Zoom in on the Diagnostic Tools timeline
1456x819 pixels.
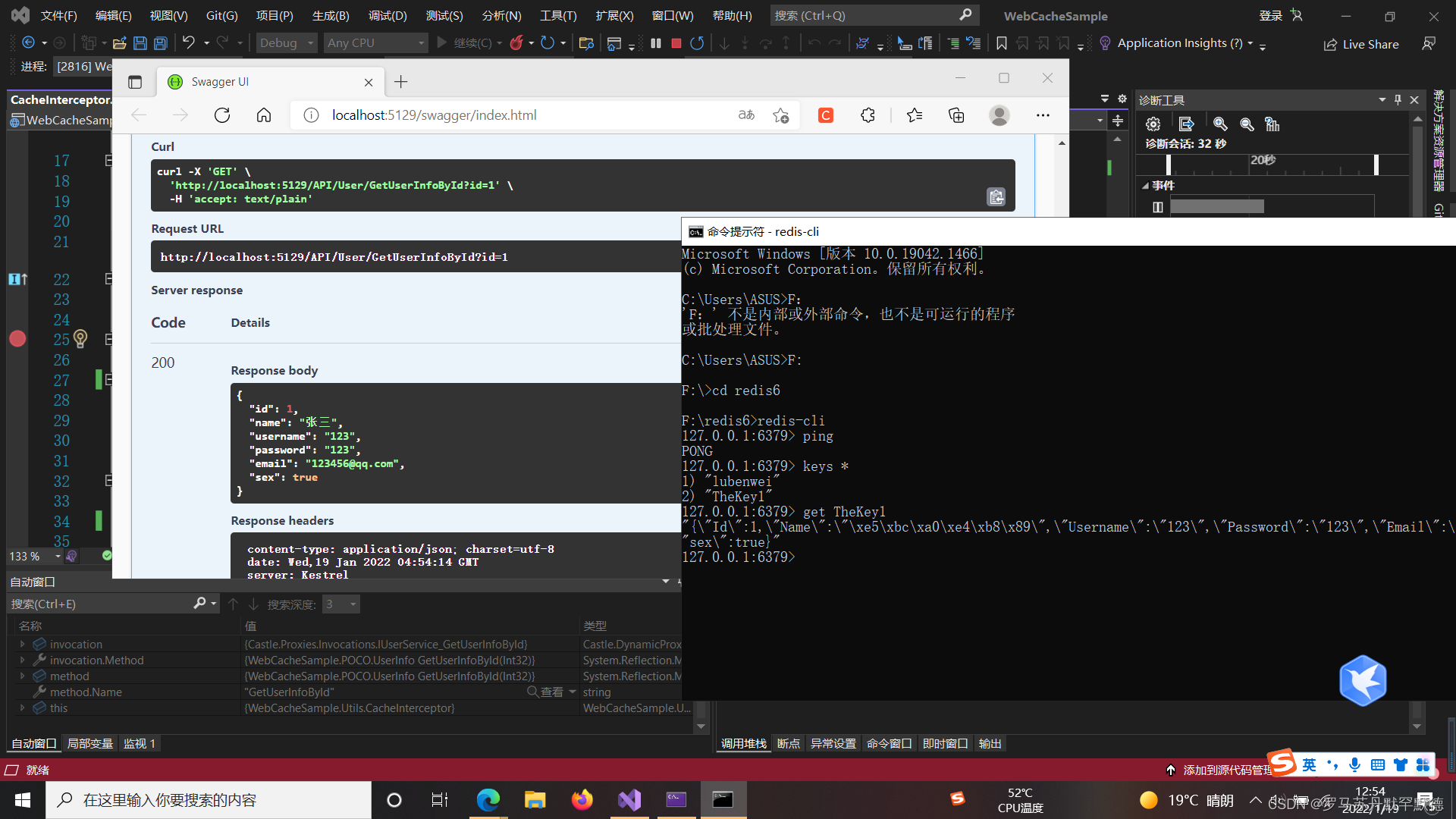tap(1220, 124)
